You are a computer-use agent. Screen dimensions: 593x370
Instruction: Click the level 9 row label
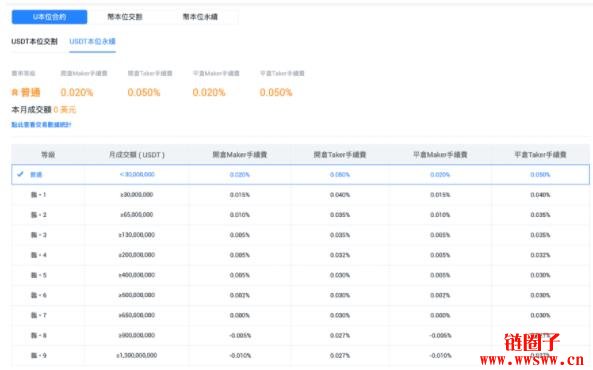(39, 355)
